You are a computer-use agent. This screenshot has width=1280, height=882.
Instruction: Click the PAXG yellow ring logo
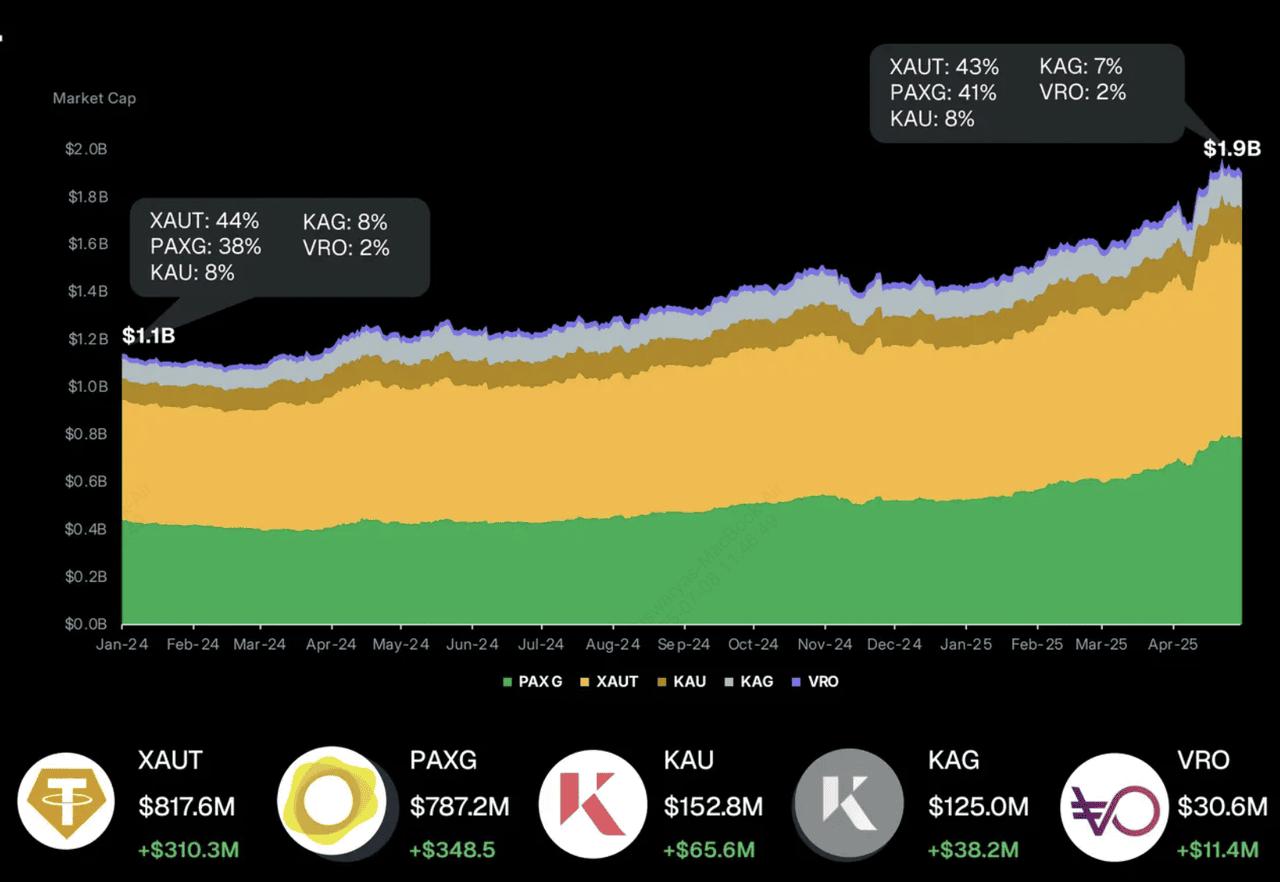coord(332,805)
